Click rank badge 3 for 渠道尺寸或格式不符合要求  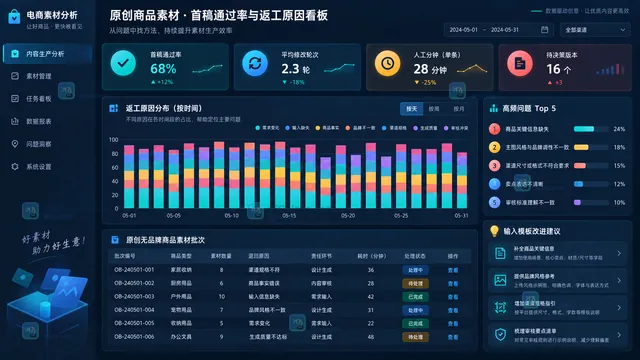click(x=494, y=166)
